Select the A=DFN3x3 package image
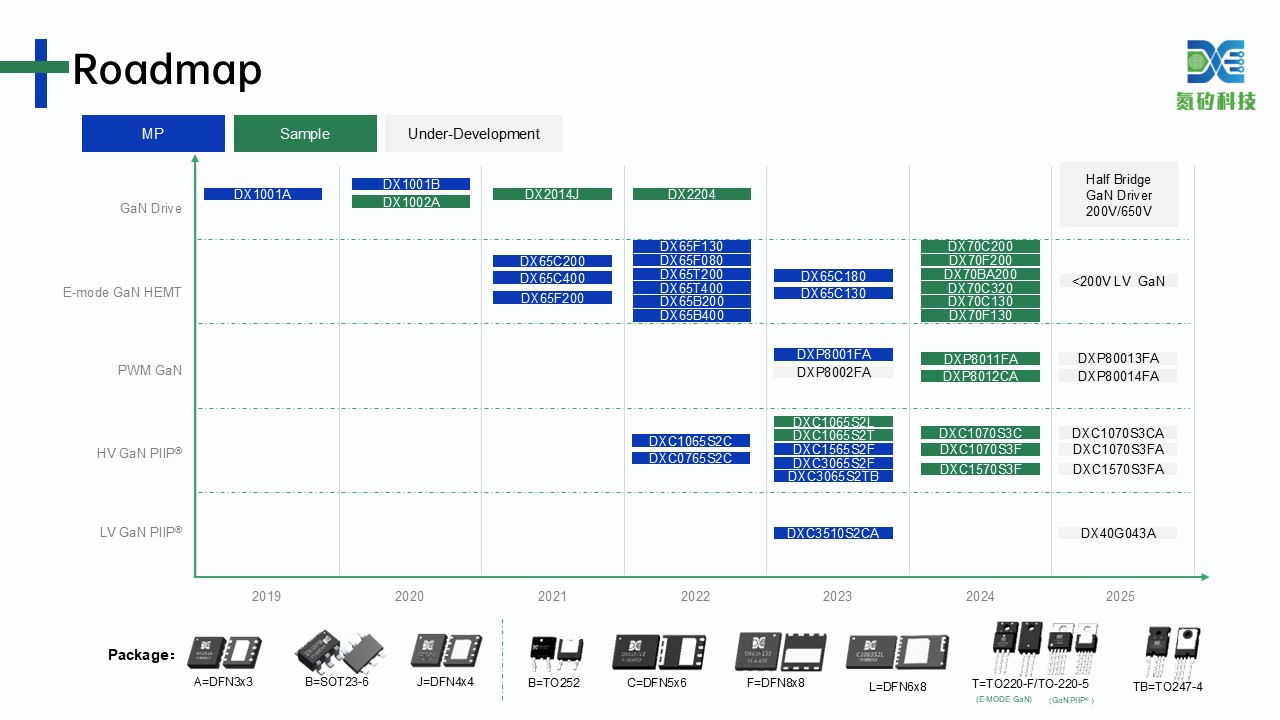 pos(225,652)
